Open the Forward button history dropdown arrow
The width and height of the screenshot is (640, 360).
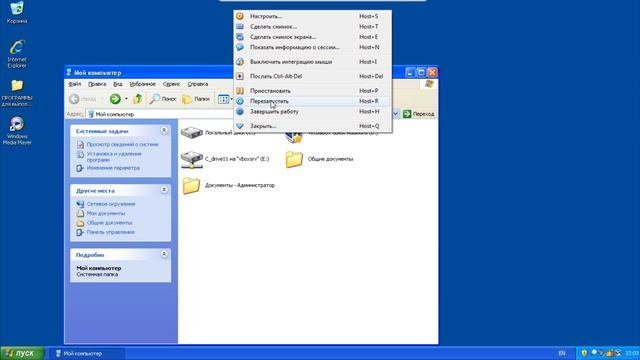[126, 99]
